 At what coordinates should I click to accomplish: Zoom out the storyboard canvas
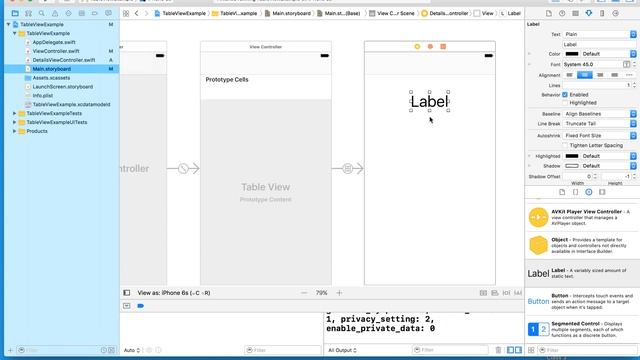pos(304,293)
